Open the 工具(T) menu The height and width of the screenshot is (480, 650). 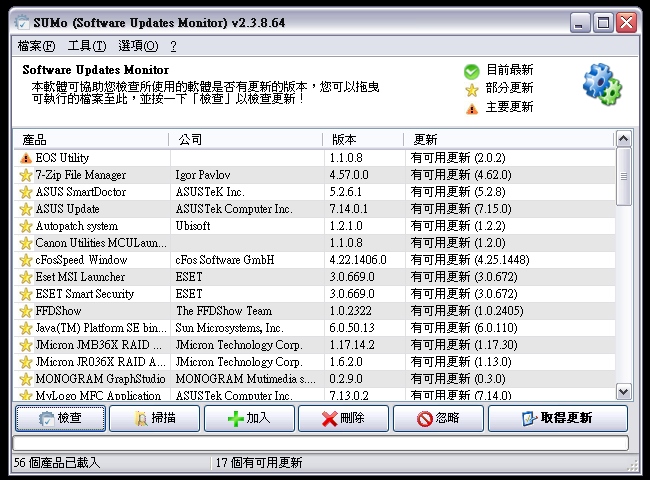coord(87,46)
